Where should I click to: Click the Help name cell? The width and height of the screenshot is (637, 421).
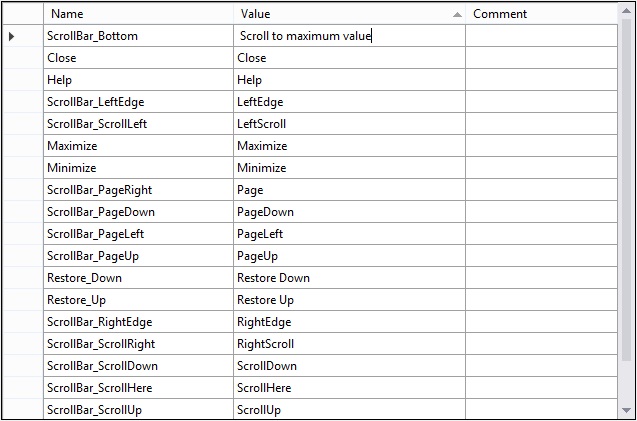[x=139, y=80]
